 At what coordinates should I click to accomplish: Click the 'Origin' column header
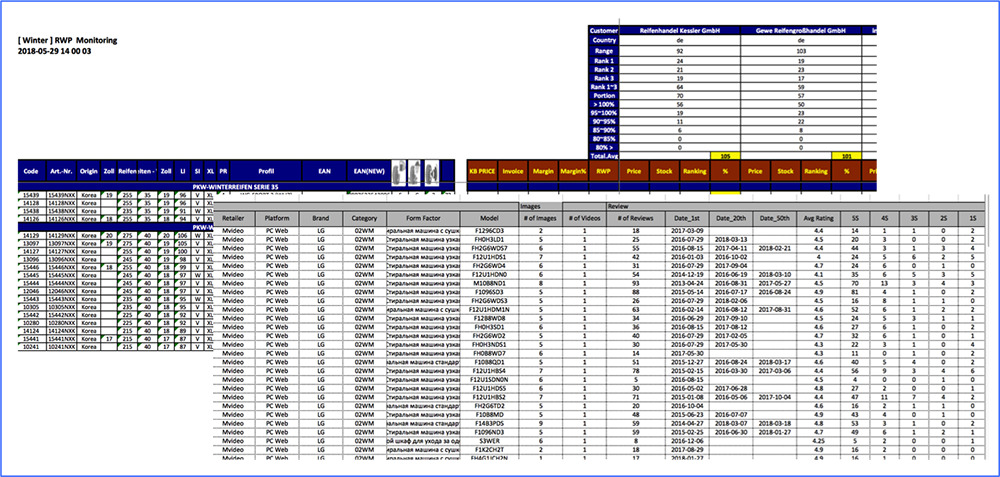coord(89,171)
